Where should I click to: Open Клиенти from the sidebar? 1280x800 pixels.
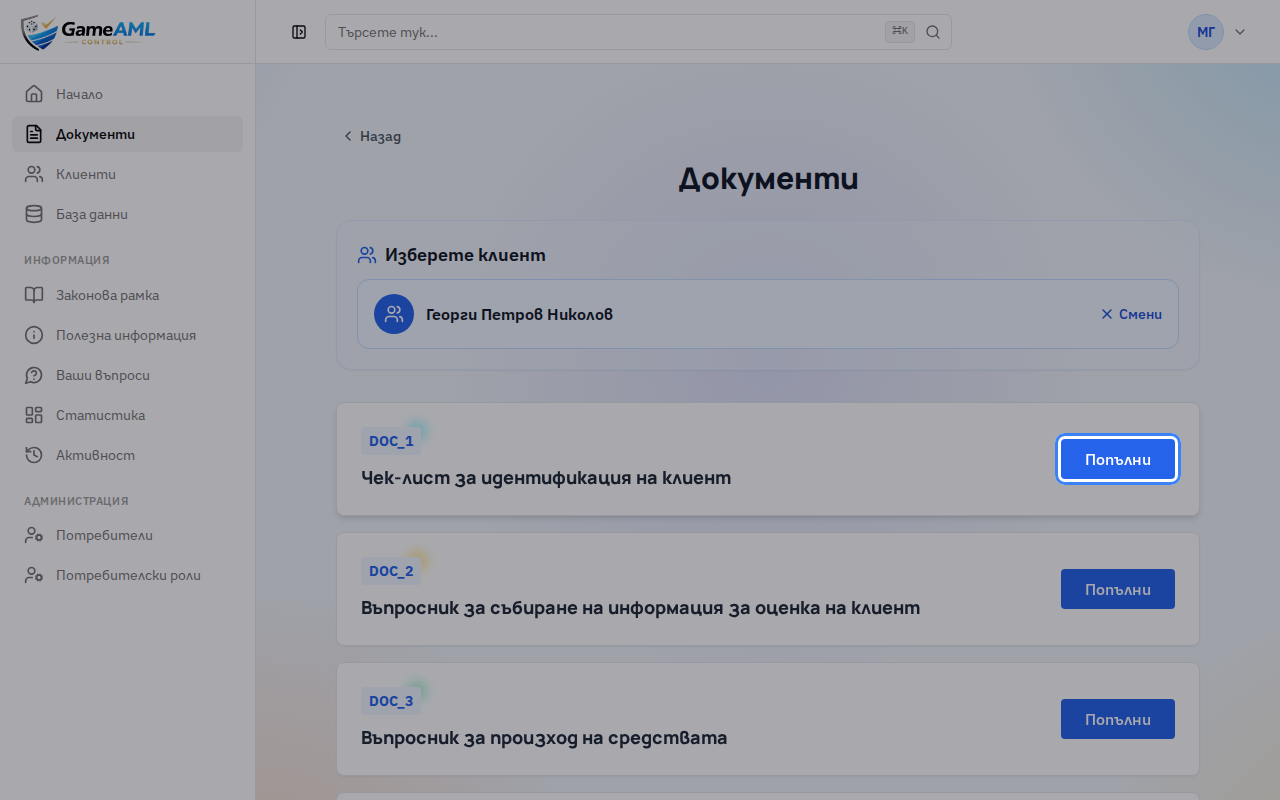pos(127,174)
